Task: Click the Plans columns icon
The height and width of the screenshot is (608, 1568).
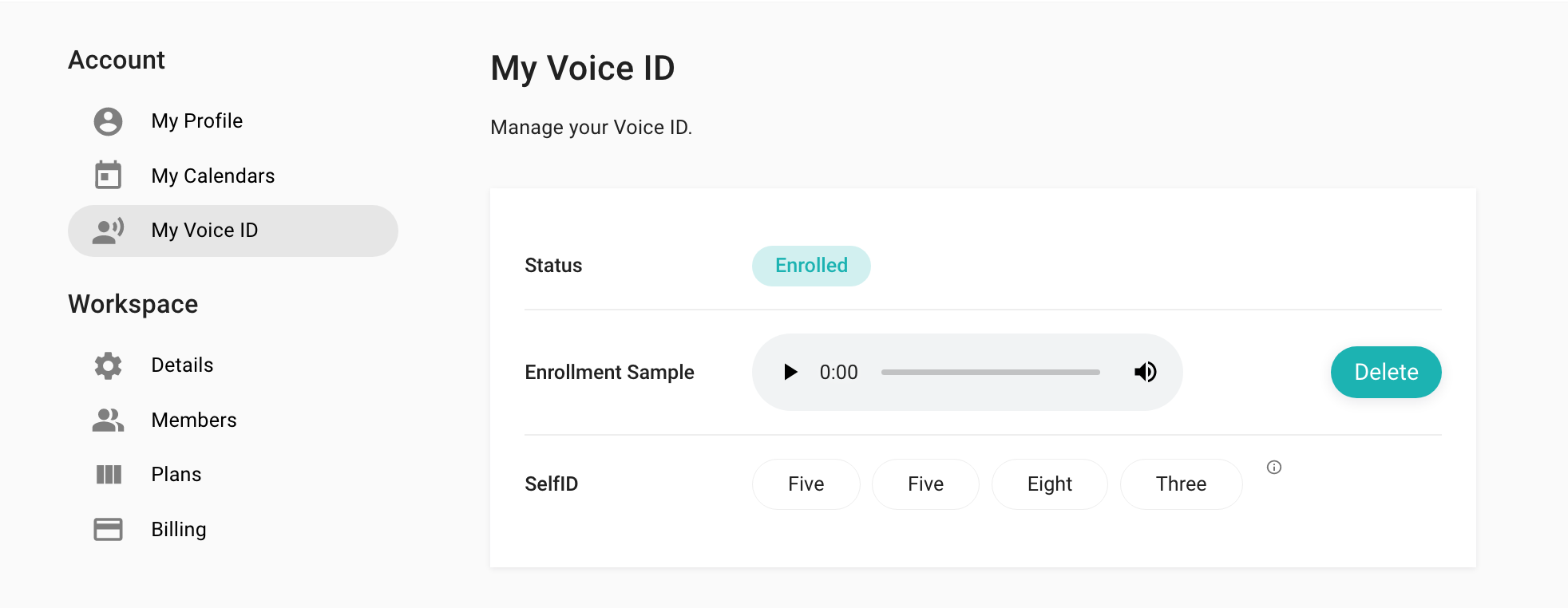Action: click(x=109, y=475)
